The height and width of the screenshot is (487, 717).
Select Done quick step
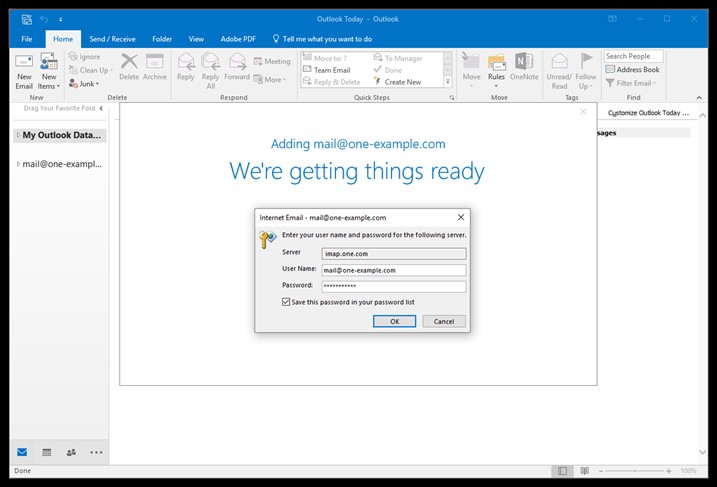pyautogui.click(x=388, y=70)
